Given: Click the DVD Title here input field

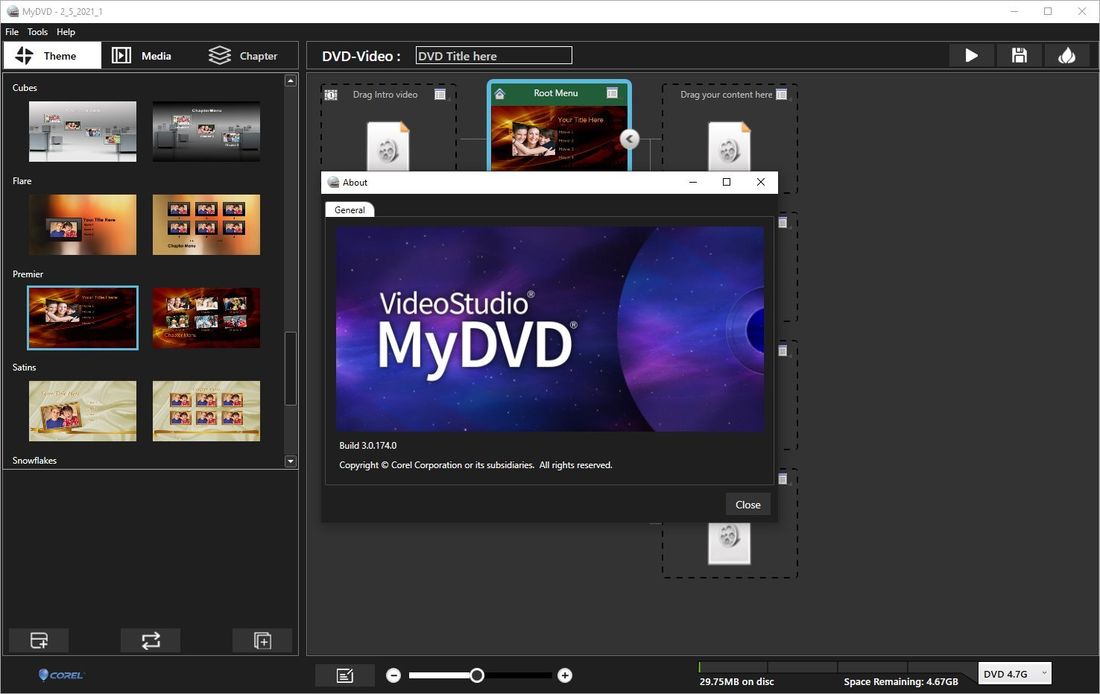Looking at the screenshot, I should (494, 55).
